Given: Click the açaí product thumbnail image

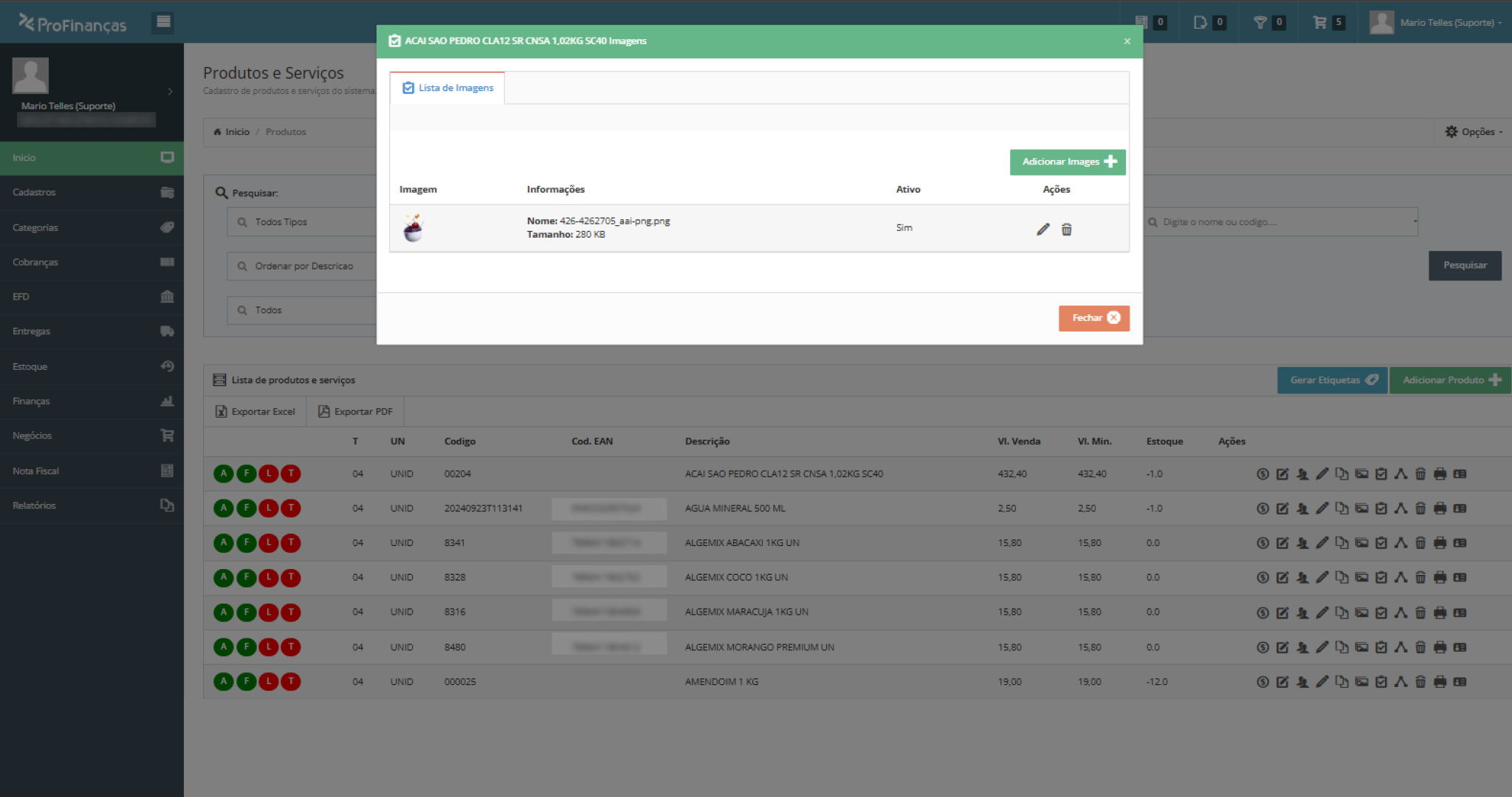Looking at the screenshot, I should pos(413,228).
